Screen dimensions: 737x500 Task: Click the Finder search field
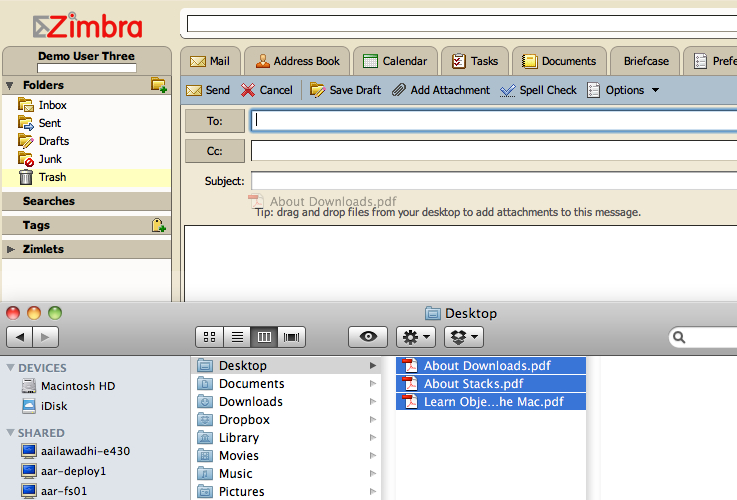pyautogui.click(x=703, y=337)
